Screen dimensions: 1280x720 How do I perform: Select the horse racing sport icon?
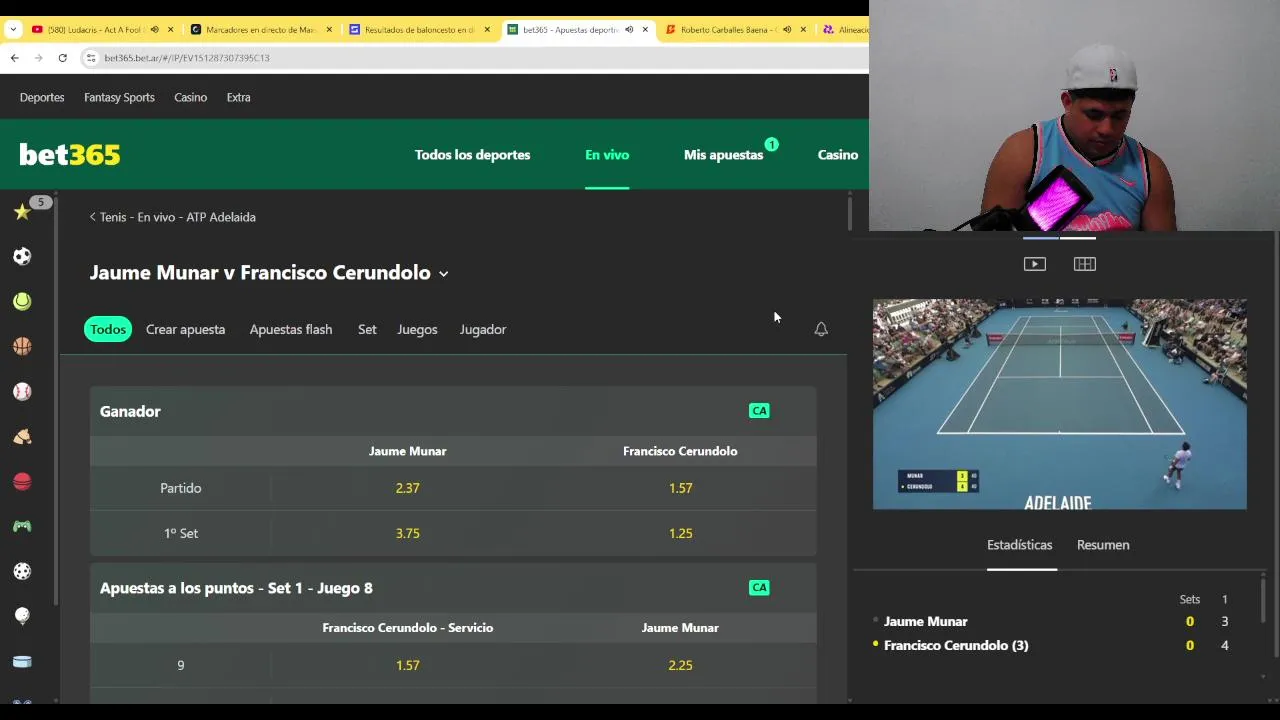coord(22,437)
